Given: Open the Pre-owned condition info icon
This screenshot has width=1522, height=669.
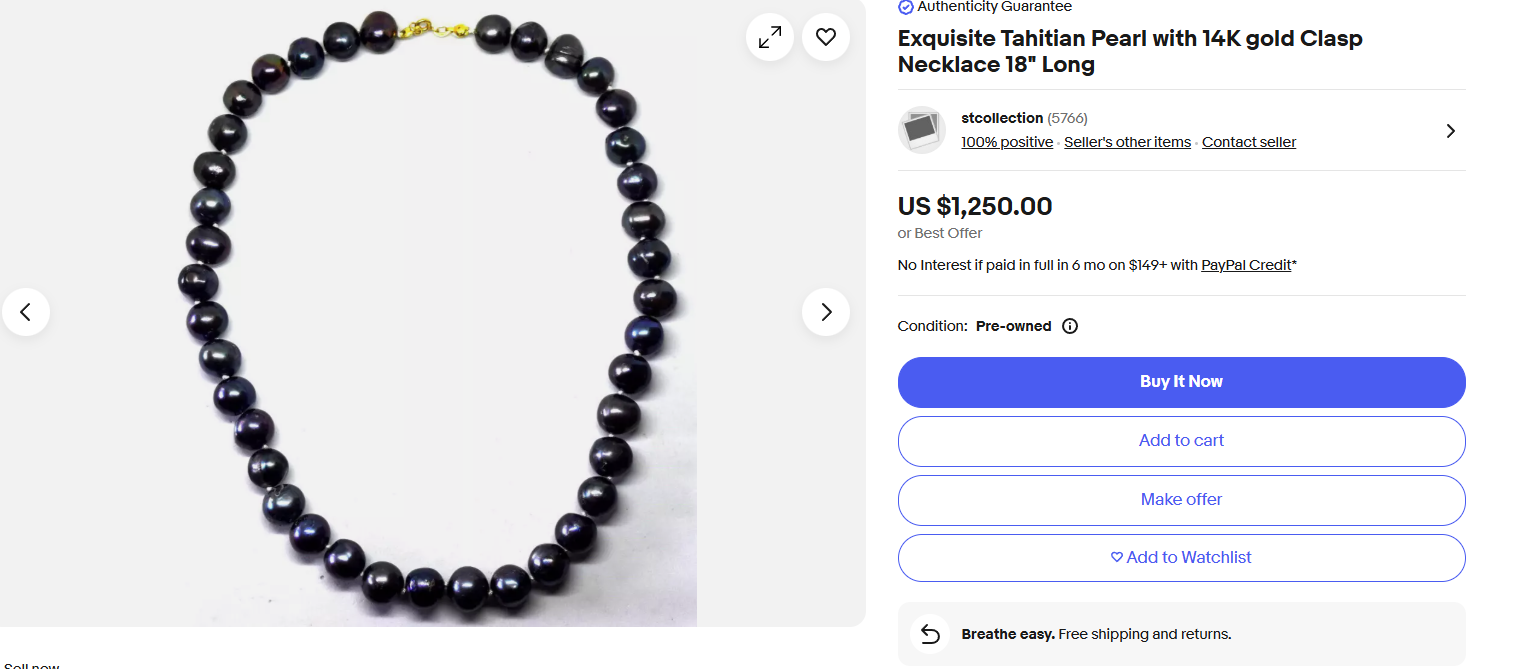Looking at the screenshot, I should [1069, 326].
